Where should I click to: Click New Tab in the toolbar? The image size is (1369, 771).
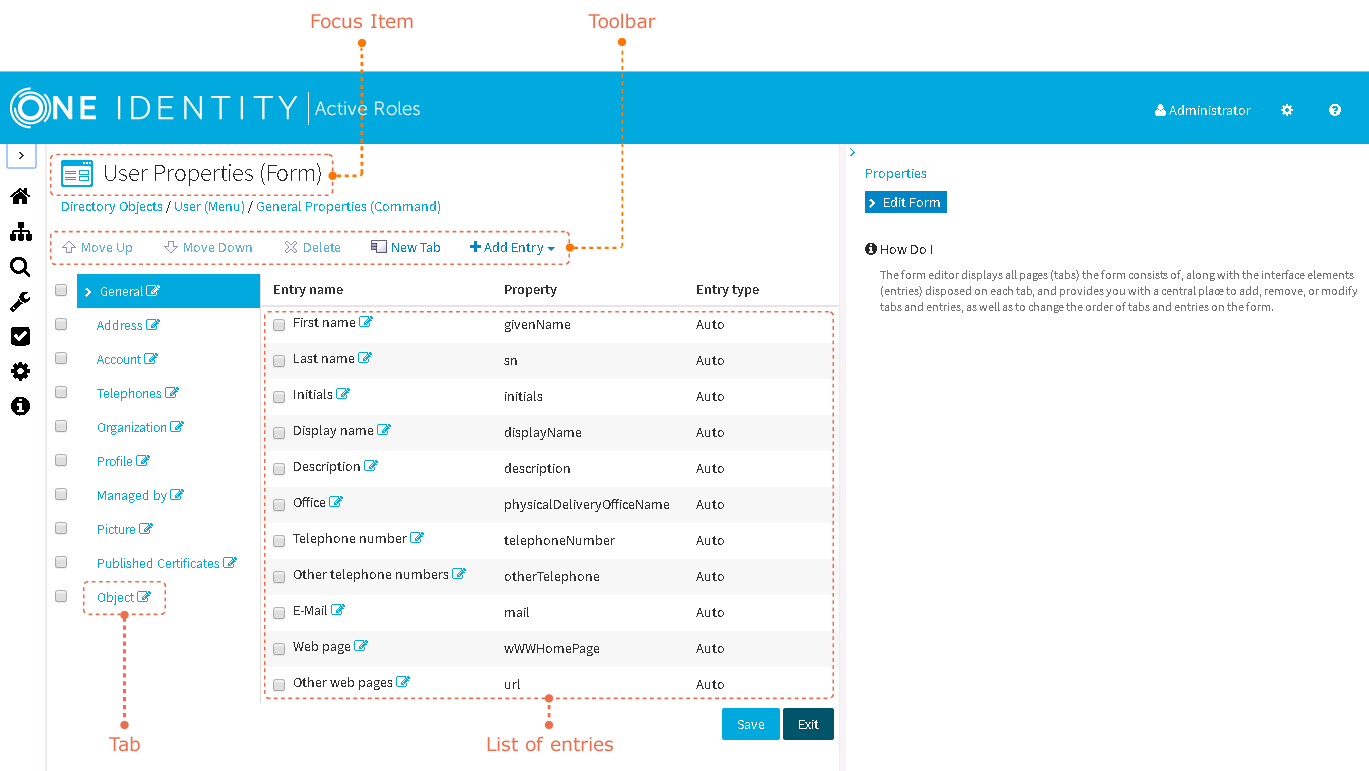[406, 248]
